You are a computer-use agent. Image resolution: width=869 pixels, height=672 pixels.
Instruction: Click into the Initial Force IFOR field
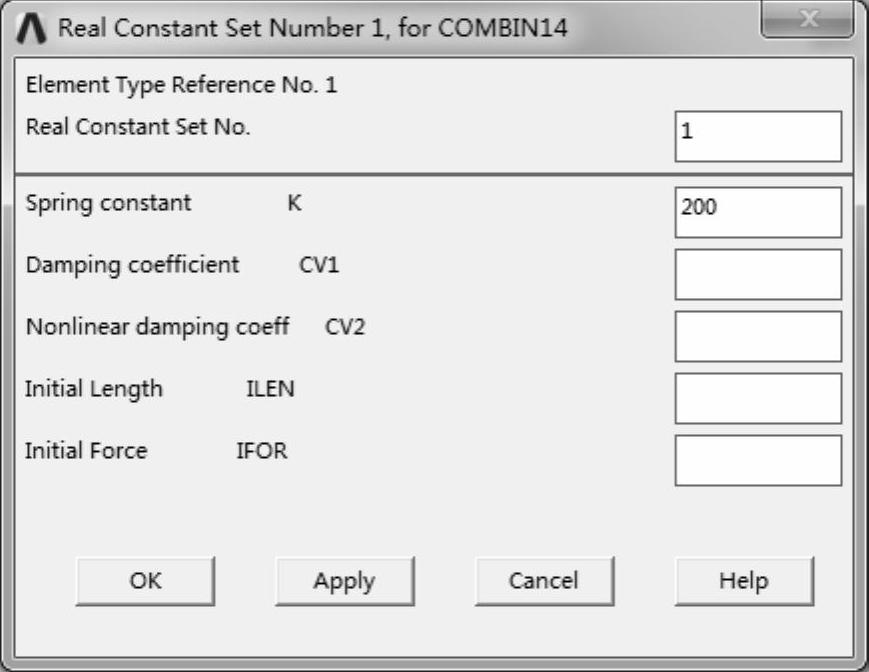click(758, 460)
